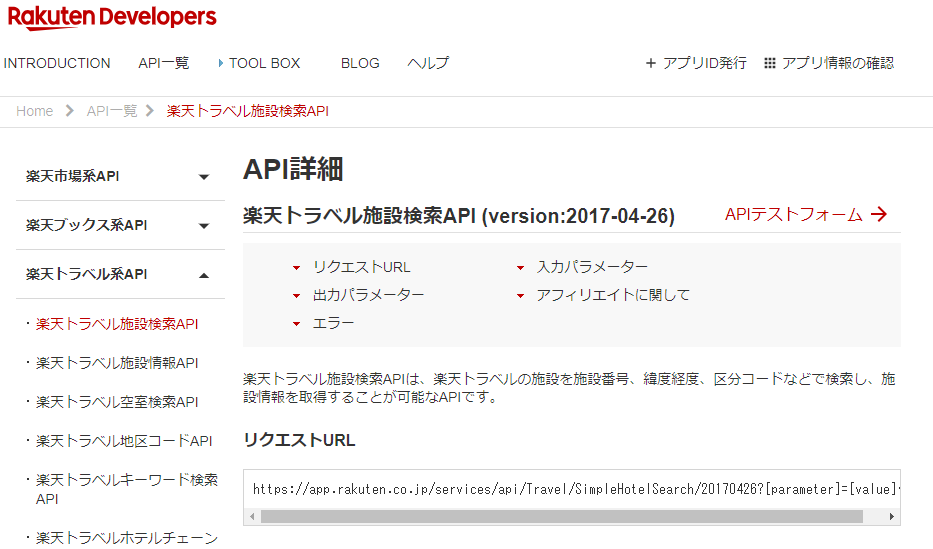Click the API description paragraph text

click(569, 388)
